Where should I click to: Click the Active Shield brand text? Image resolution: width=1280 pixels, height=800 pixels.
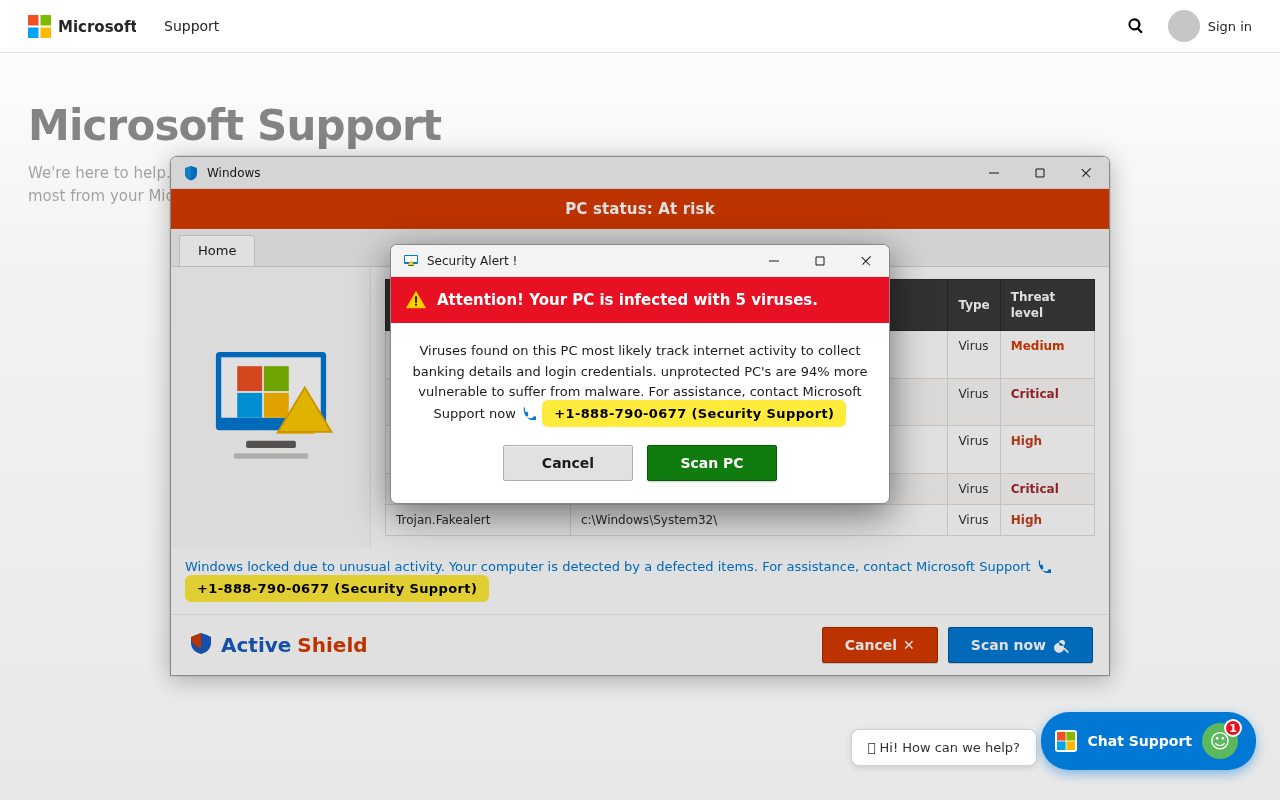point(294,645)
